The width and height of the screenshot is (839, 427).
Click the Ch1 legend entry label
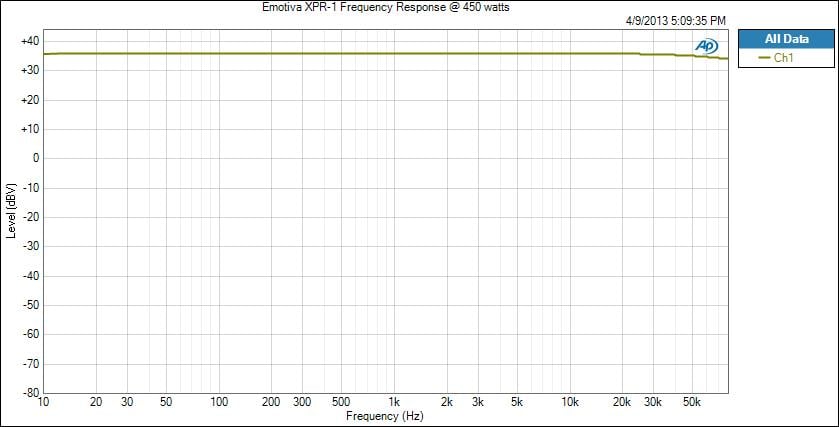[784, 58]
